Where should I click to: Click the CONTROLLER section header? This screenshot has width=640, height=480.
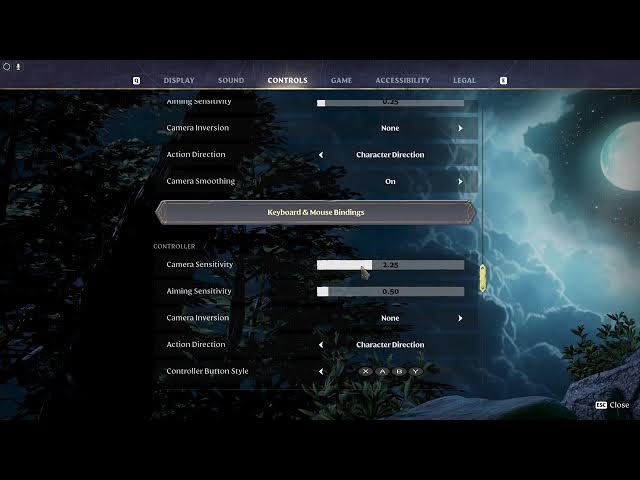174,246
